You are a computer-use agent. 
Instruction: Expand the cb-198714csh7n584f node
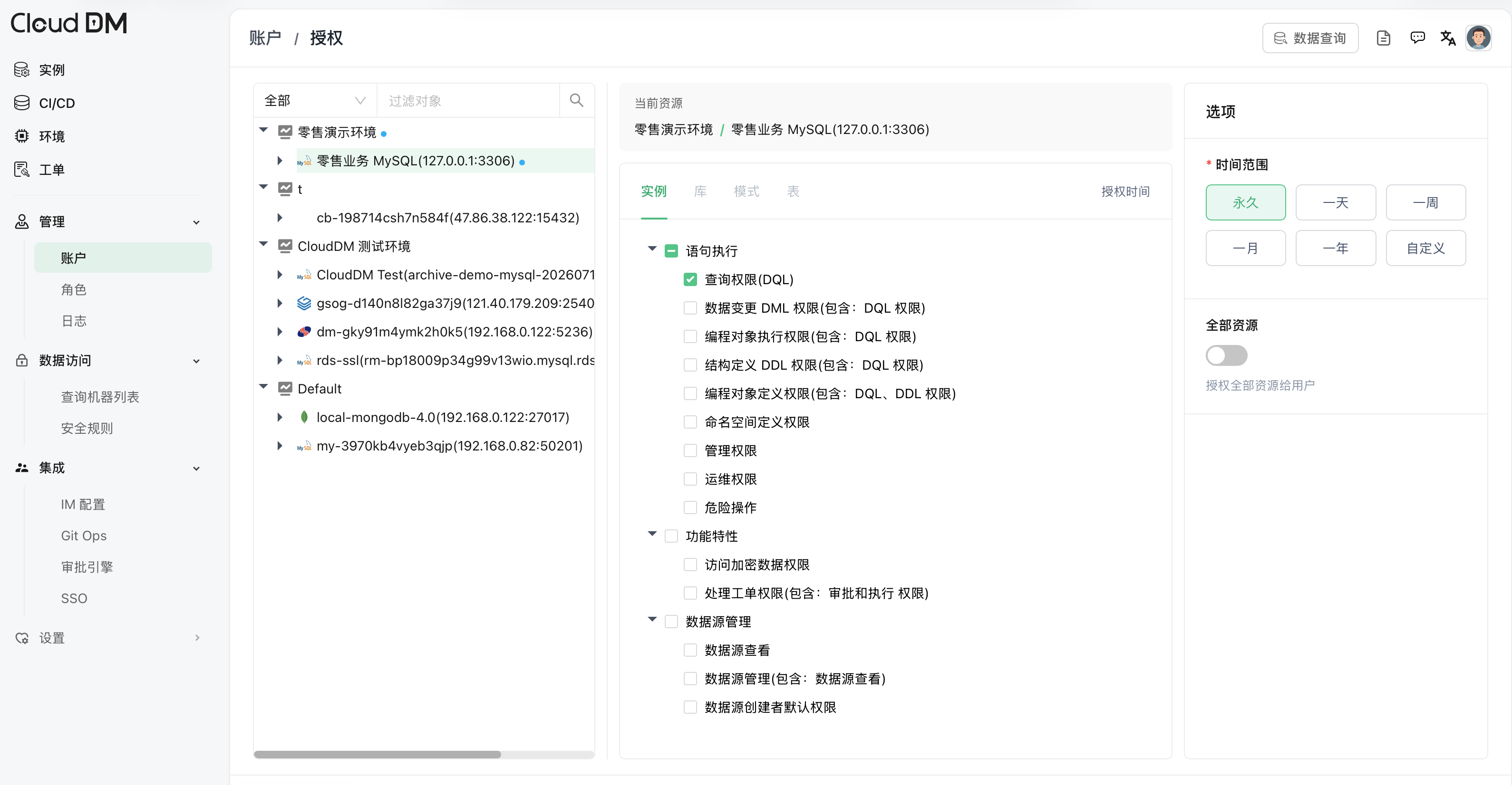280,218
